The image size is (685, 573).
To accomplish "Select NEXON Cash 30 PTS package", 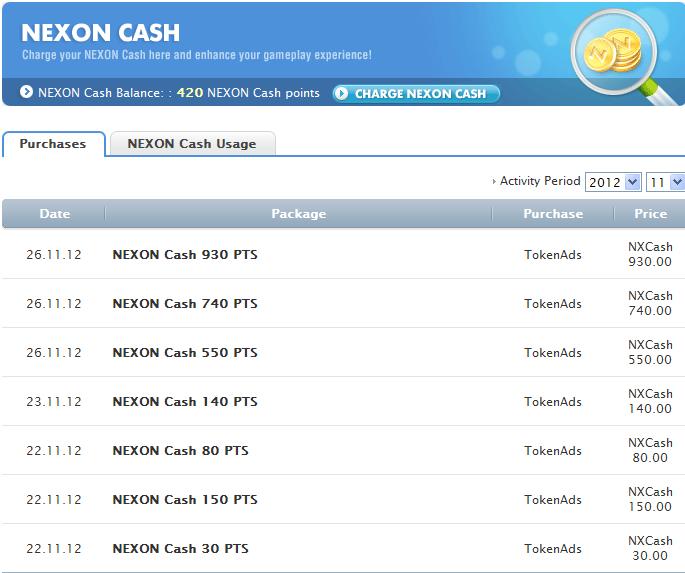I will pos(180,548).
